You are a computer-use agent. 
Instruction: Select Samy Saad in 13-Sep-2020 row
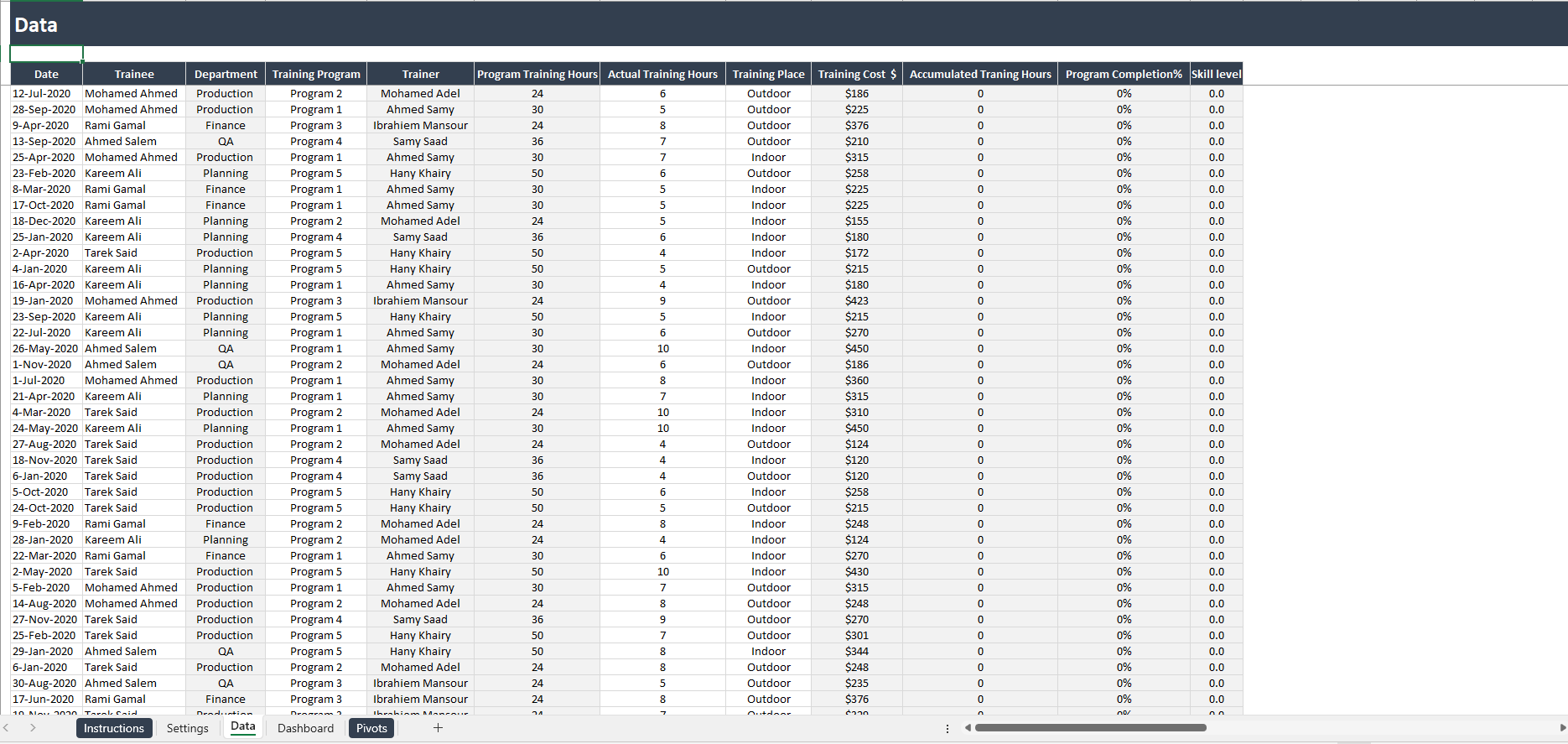[x=420, y=142]
